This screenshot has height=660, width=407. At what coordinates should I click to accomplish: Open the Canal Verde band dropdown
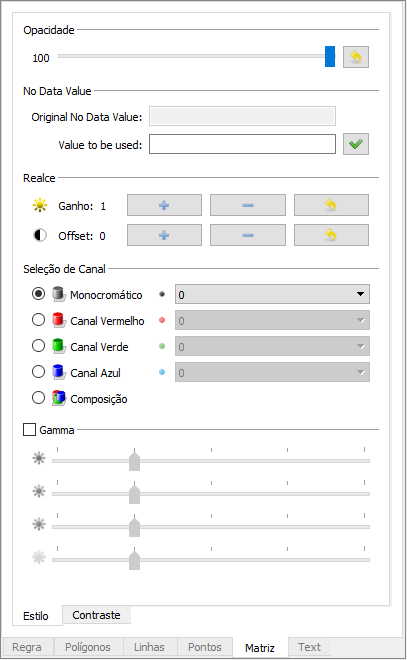click(272, 346)
